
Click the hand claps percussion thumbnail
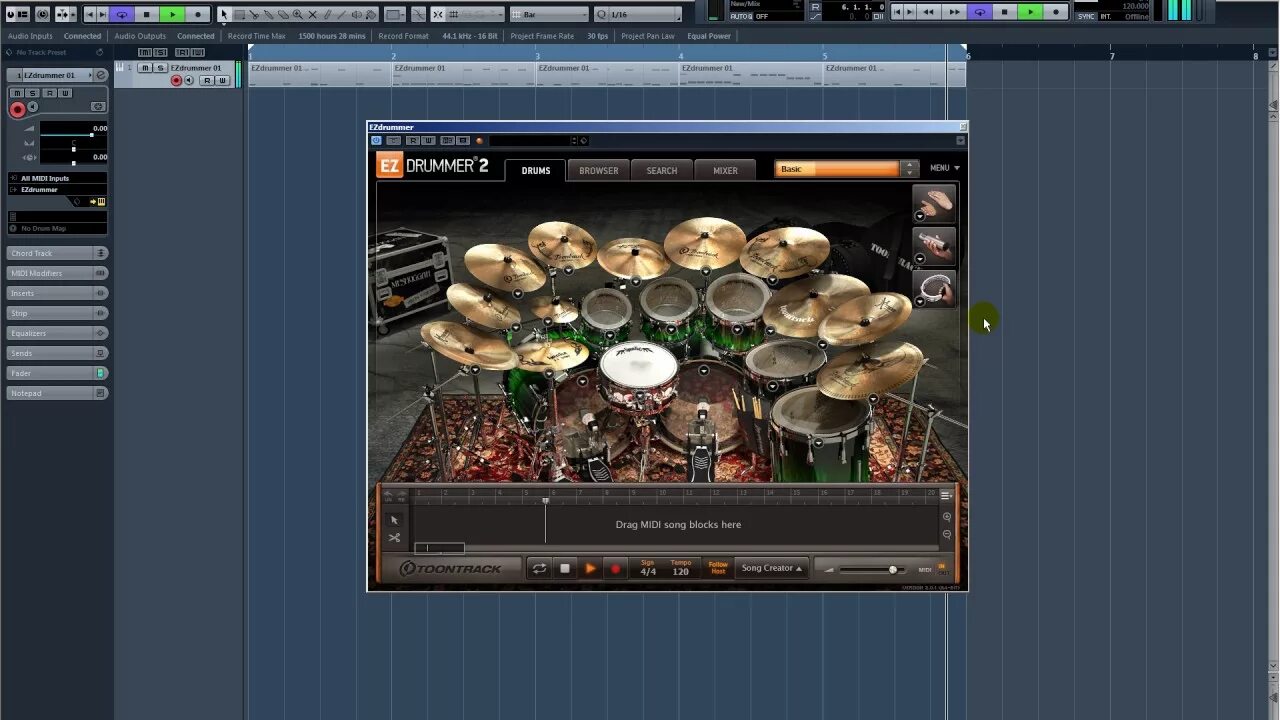(934, 203)
